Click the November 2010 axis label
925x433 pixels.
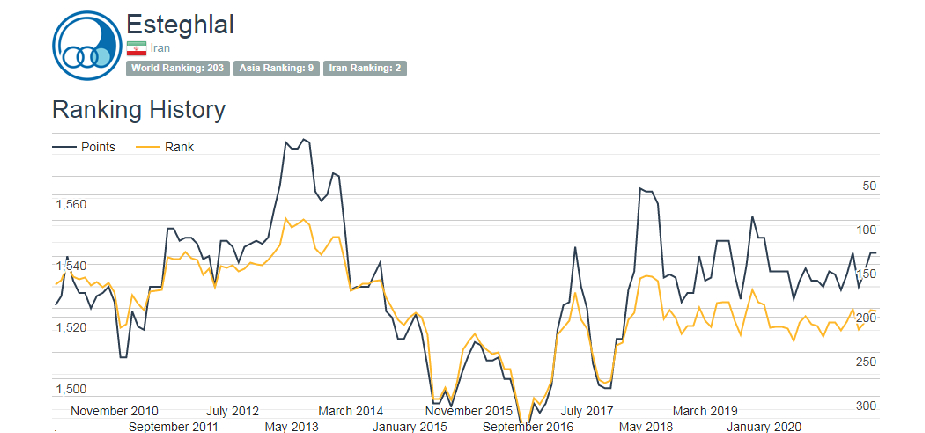pos(114,411)
